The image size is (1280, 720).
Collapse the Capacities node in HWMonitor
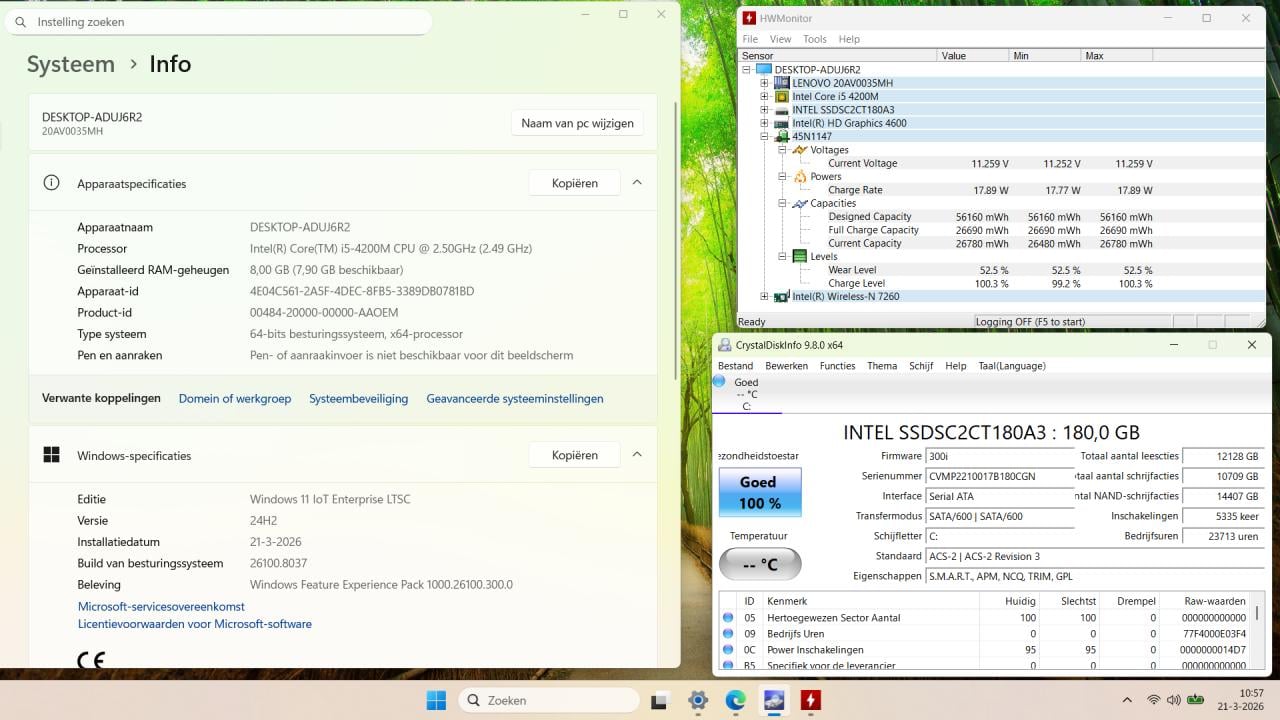point(784,203)
